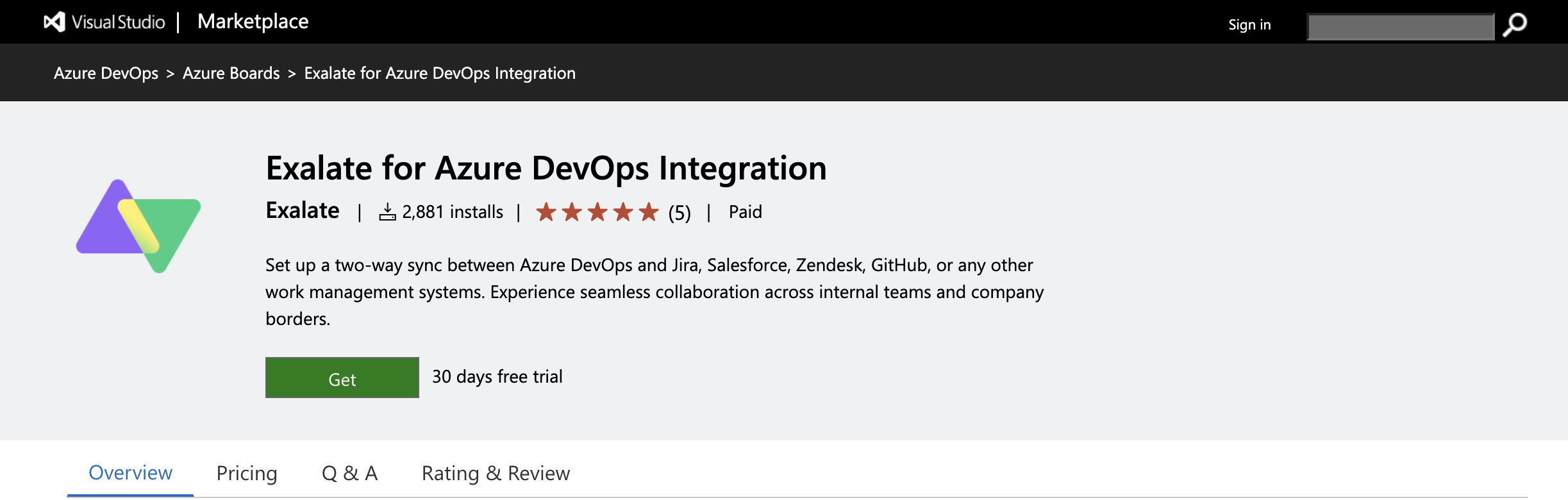Click the extension title heading

pyautogui.click(x=546, y=168)
